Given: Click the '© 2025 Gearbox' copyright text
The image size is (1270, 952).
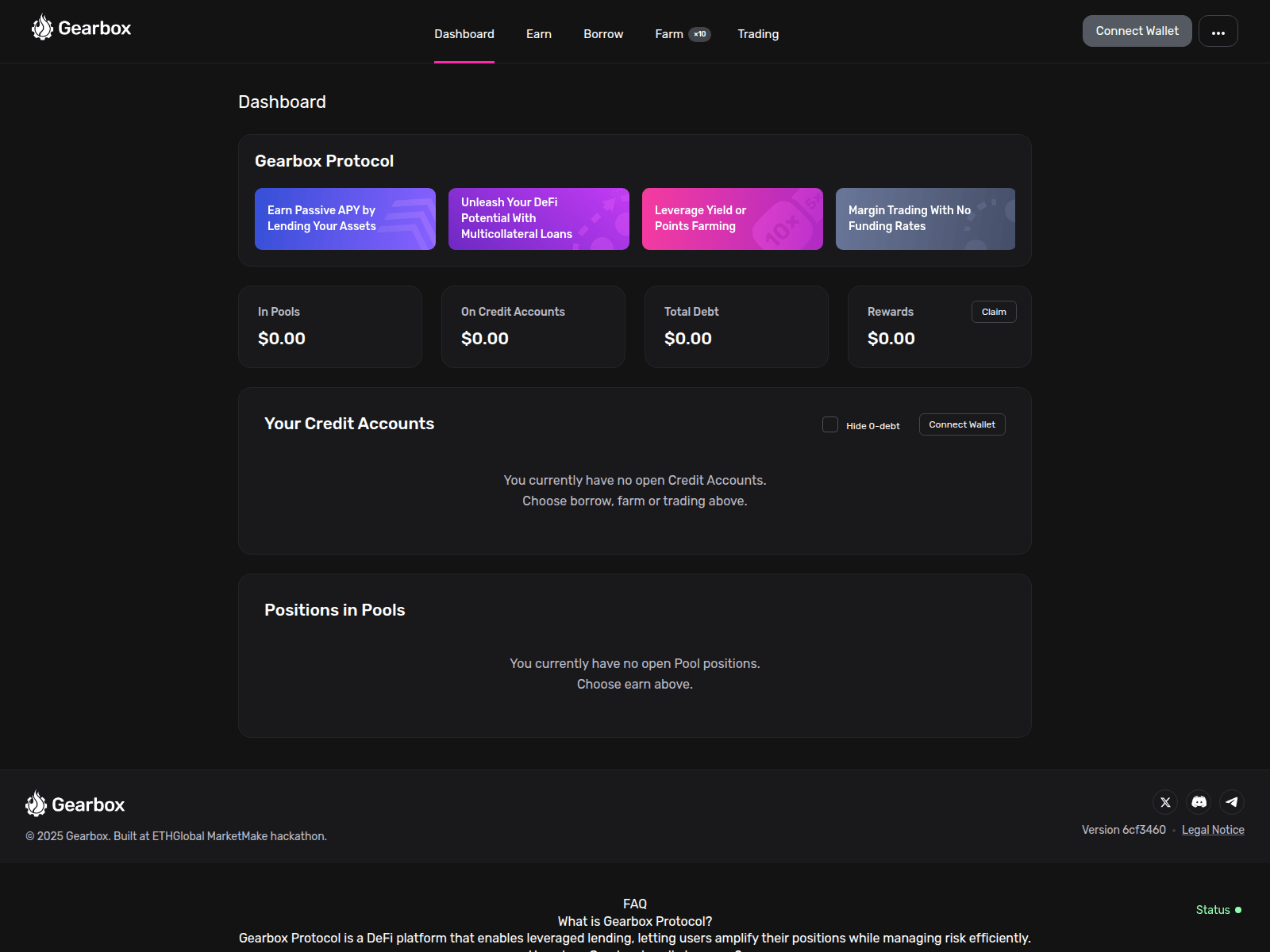Looking at the screenshot, I should pyautogui.click(x=176, y=836).
